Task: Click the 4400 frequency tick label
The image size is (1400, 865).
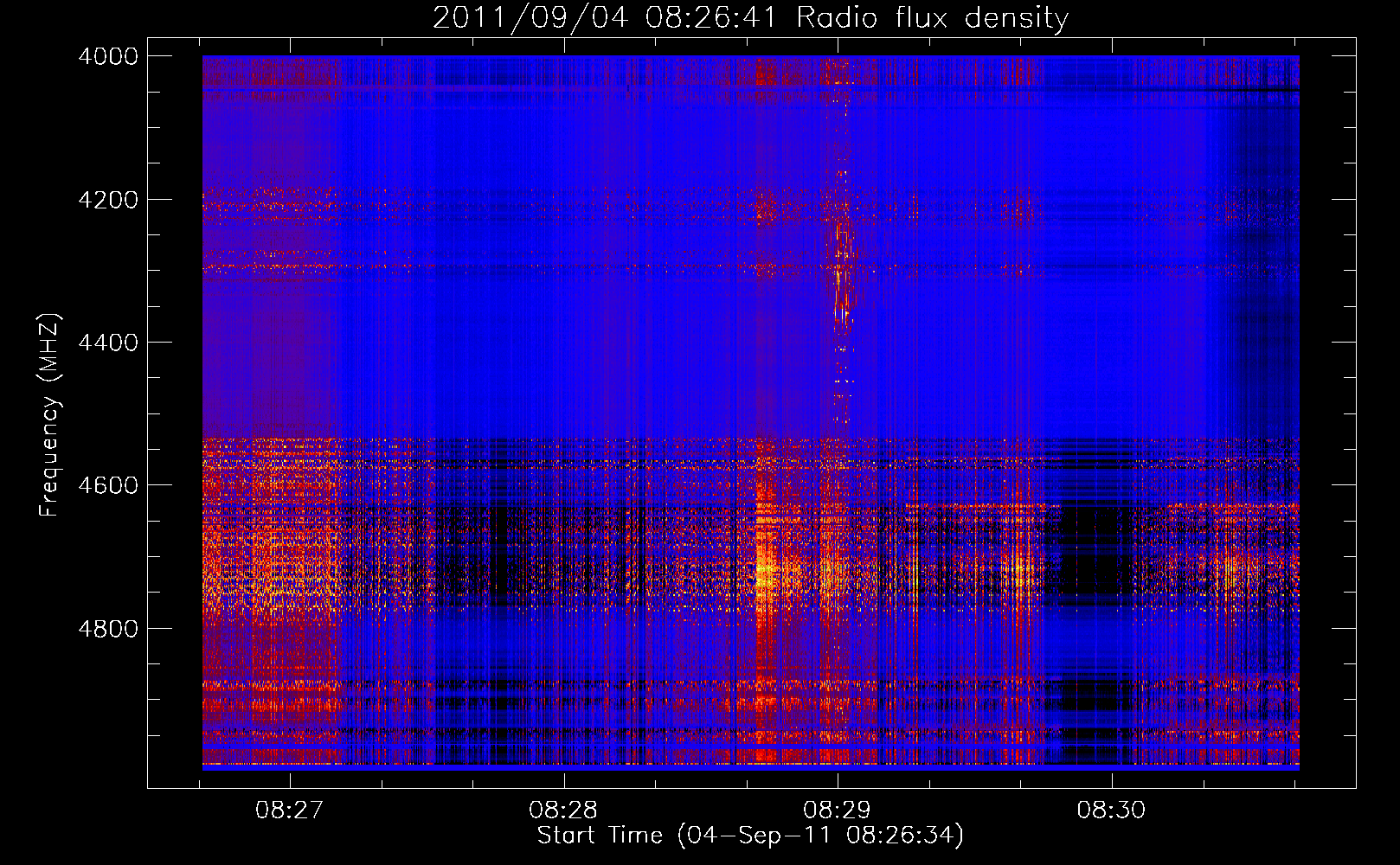Action: click(108, 343)
